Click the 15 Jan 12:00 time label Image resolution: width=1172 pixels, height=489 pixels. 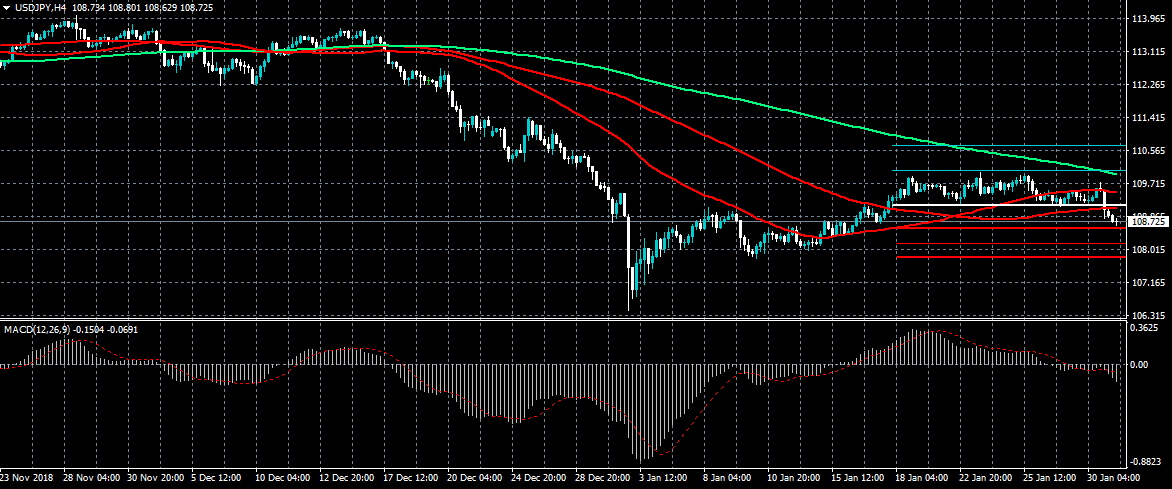click(x=858, y=478)
